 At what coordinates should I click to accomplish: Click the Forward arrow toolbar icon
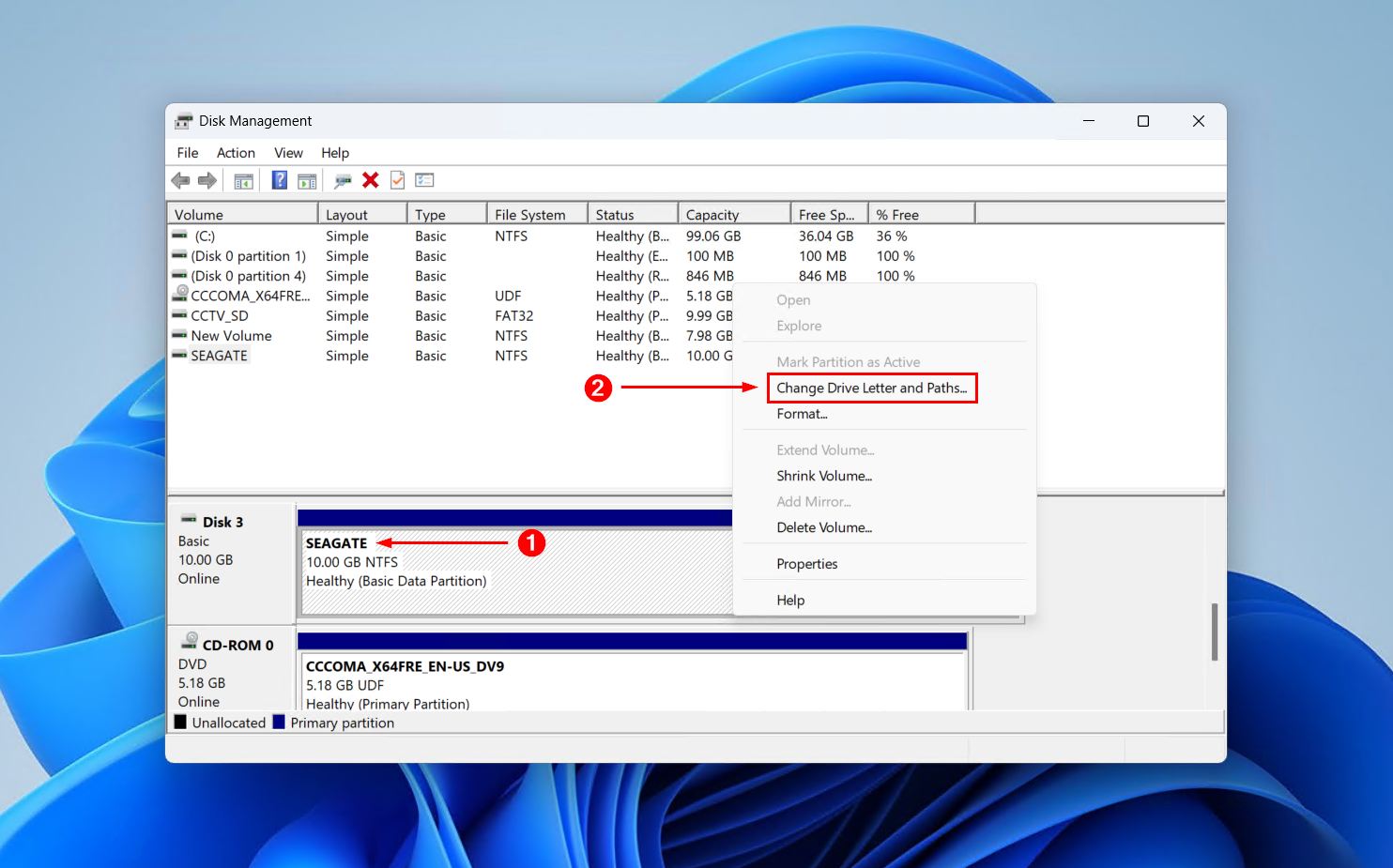[x=207, y=180]
